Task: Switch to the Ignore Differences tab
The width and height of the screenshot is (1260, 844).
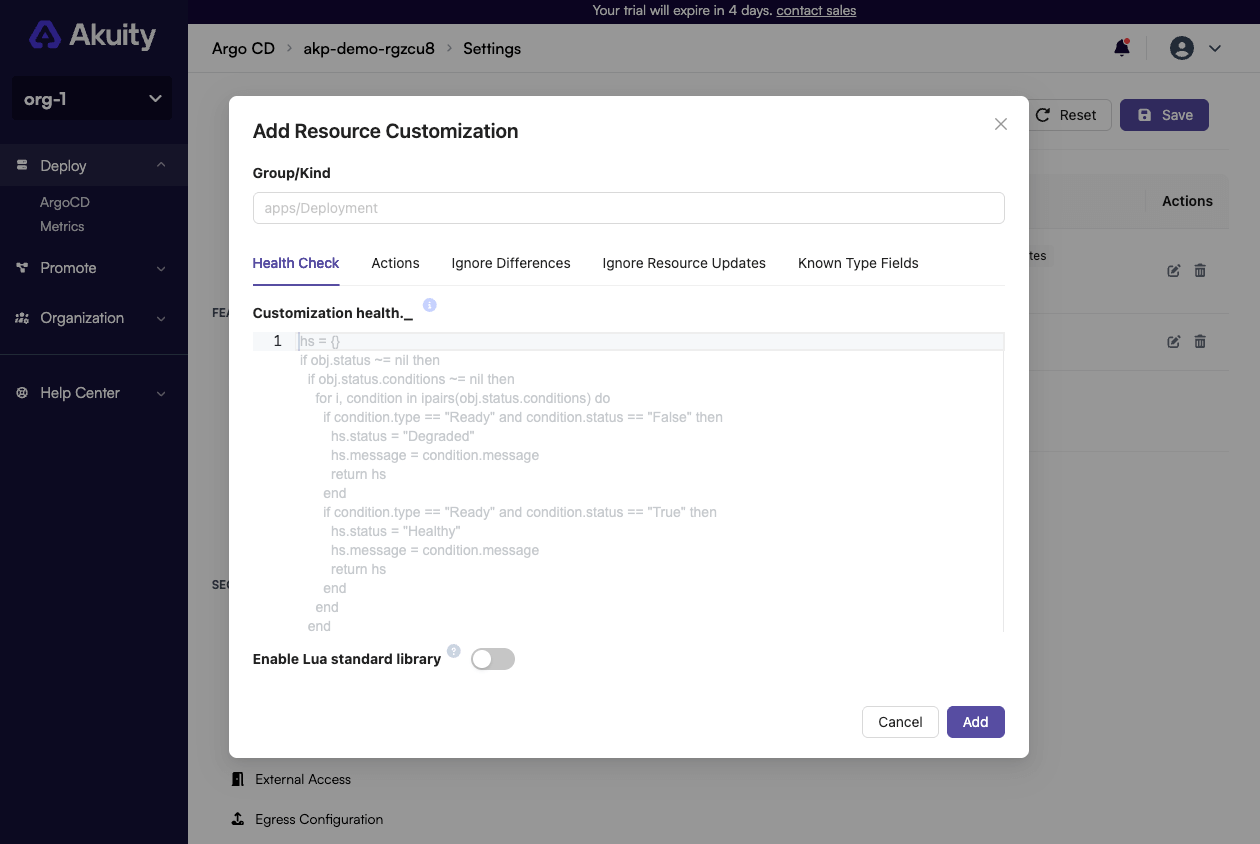Action: pyautogui.click(x=510, y=263)
